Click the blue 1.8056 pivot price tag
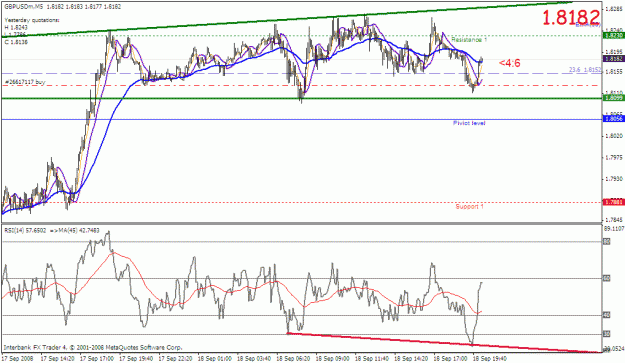Screen dimensions: 625x363 (614, 119)
